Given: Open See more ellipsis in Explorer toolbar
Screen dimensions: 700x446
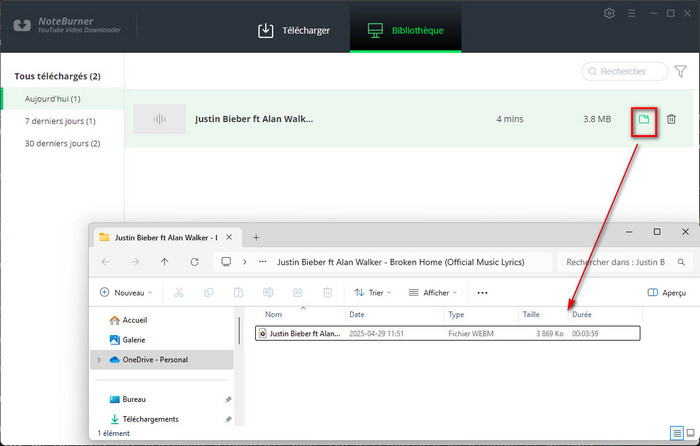Looking at the screenshot, I should (482, 293).
